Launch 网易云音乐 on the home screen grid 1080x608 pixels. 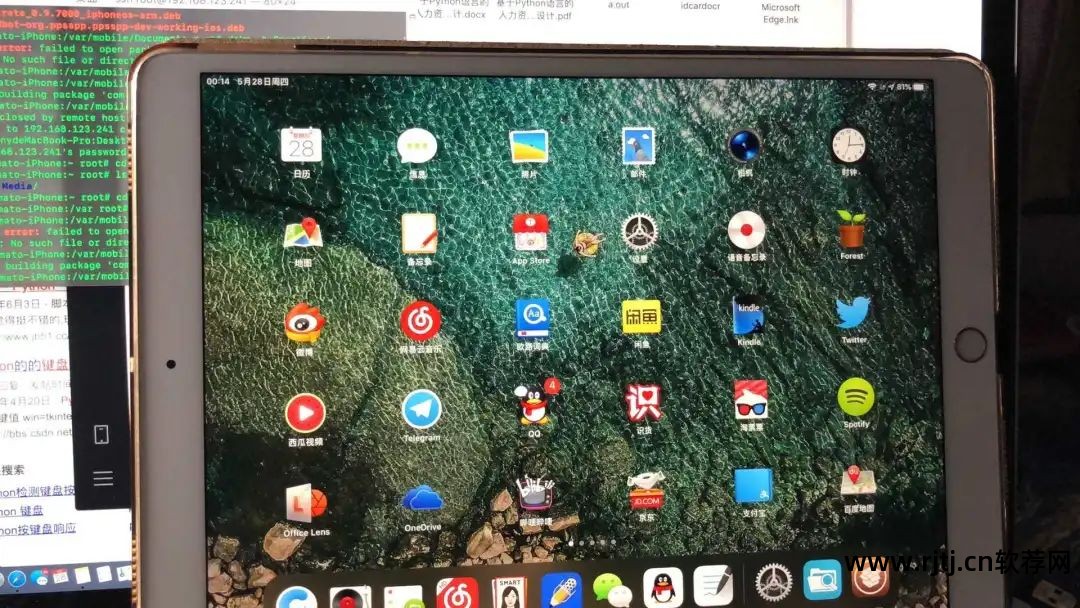421,321
